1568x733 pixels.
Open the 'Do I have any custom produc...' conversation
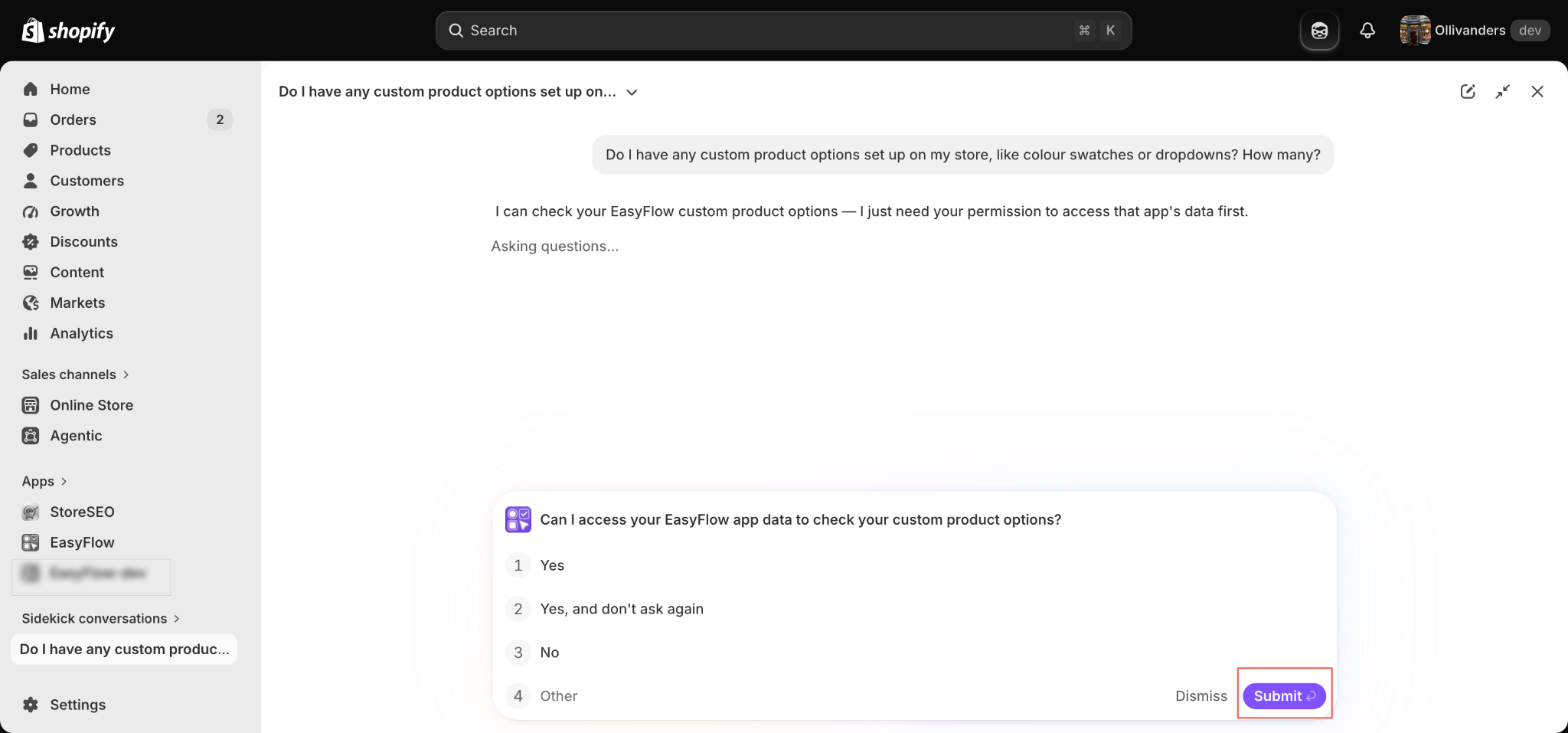click(124, 650)
